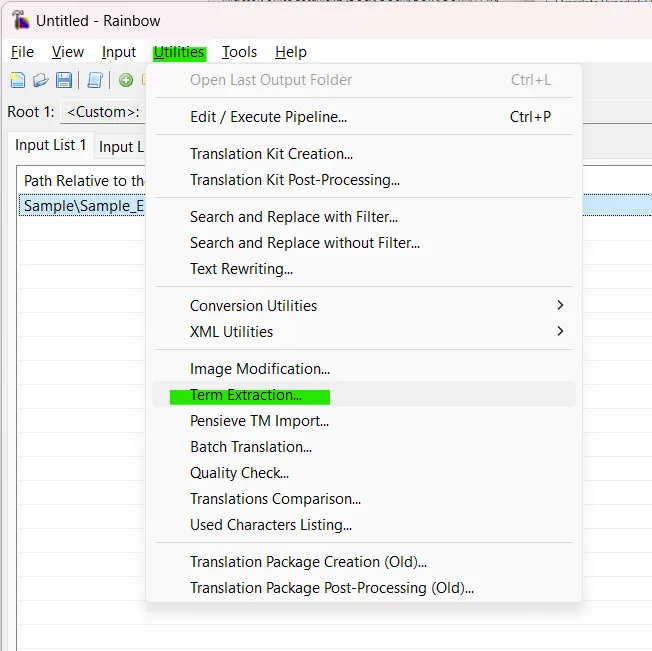Expand Conversion Utilities submenu

(x=364, y=306)
